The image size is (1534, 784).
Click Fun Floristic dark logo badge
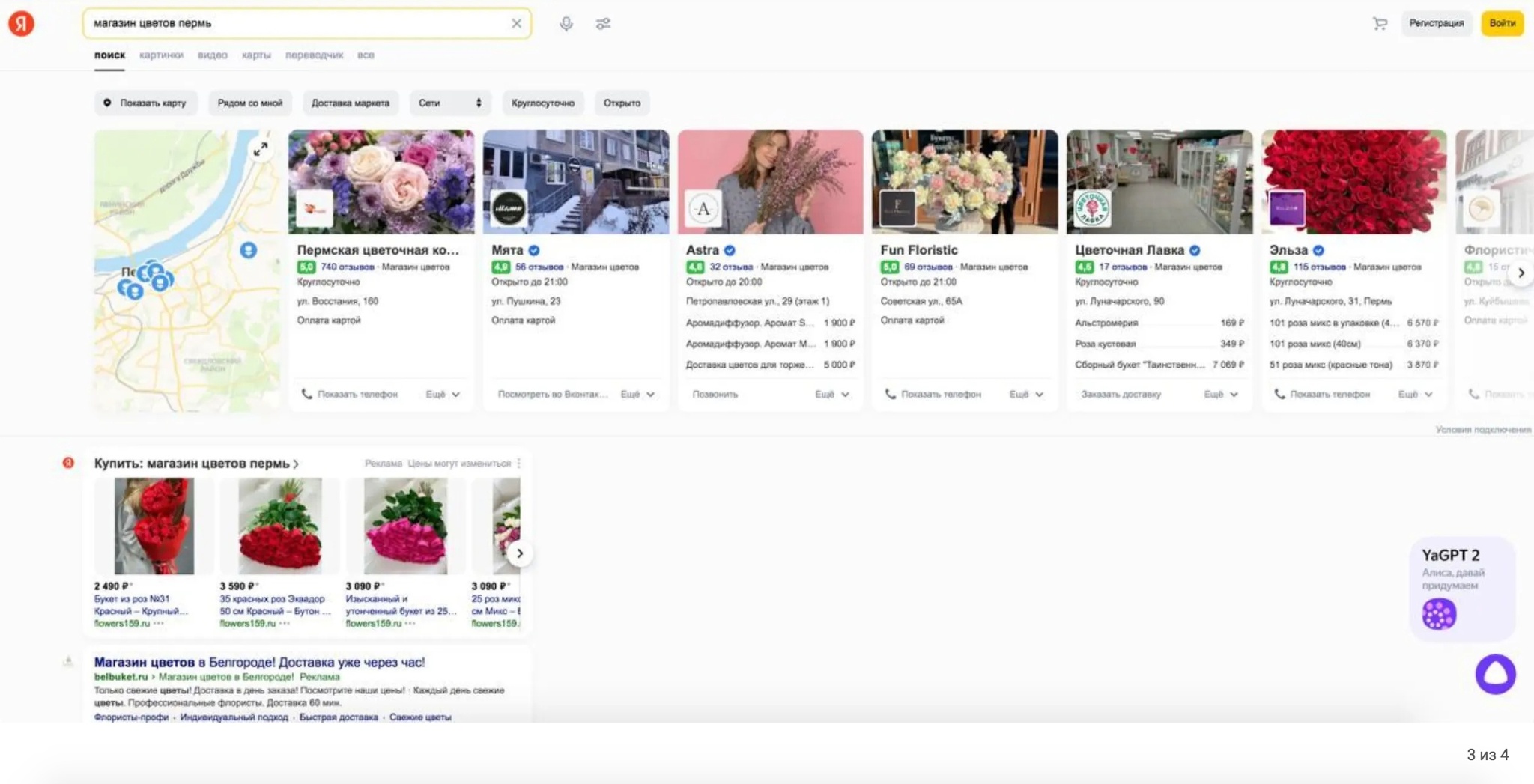click(x=897, y=208)
